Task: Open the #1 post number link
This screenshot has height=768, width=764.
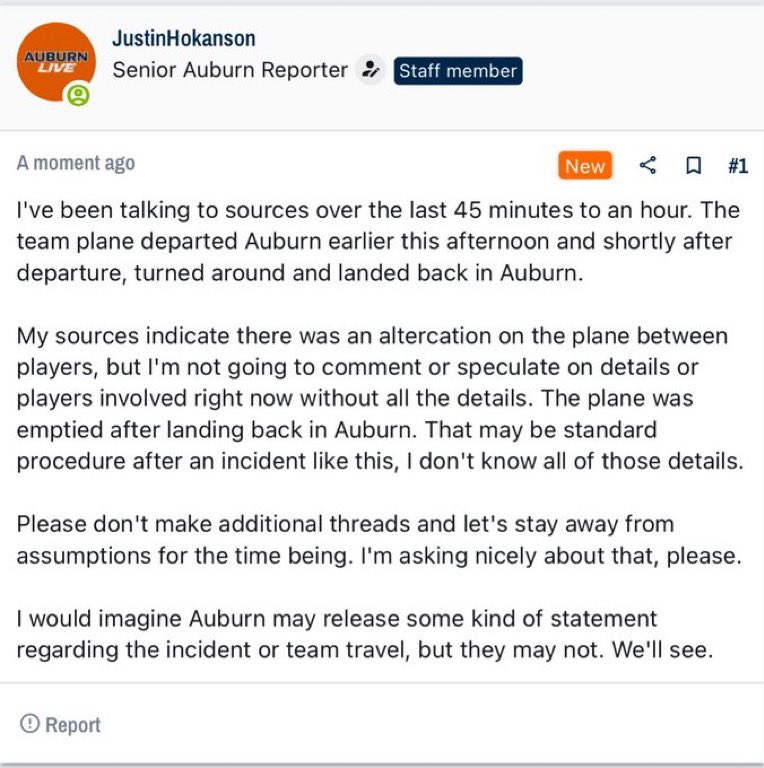Action: click(x=738, y=166)
